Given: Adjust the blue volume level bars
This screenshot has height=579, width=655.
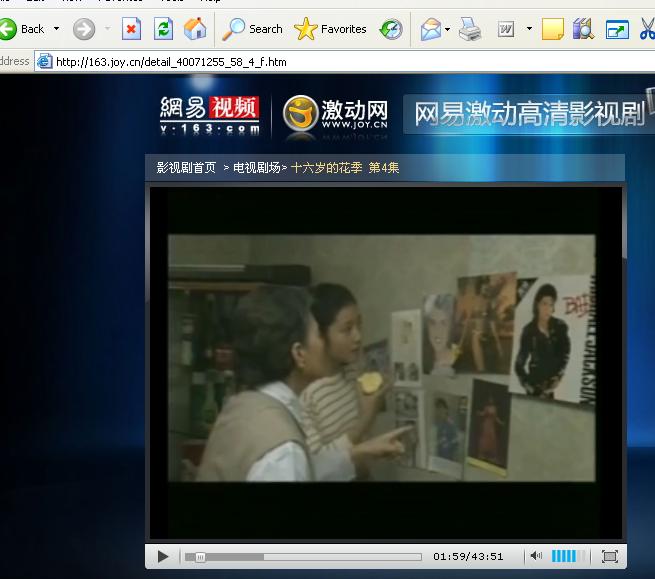Looking at the screenshot, I should point(568,556).
